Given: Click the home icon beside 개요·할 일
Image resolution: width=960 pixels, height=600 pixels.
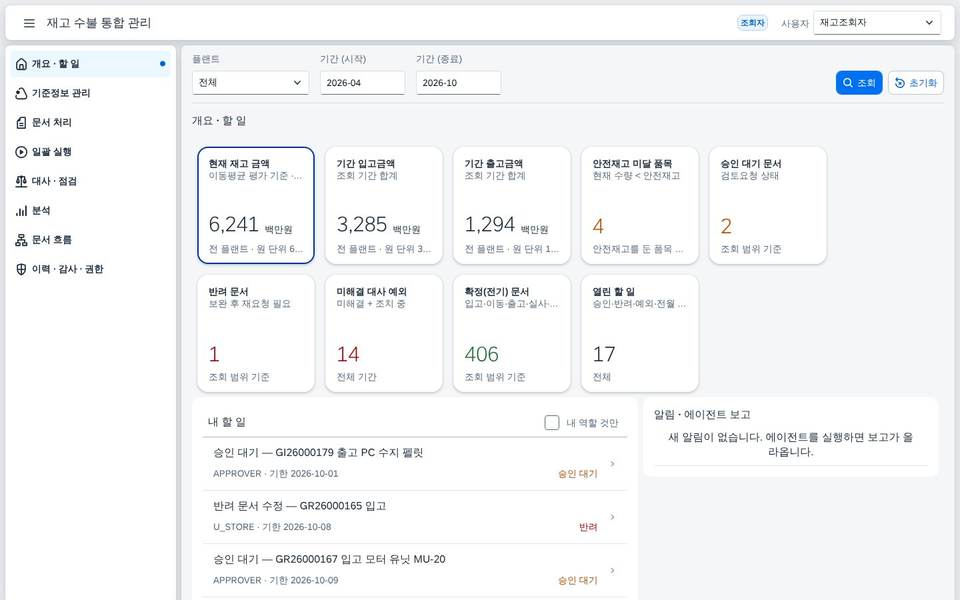Looking at the screenshot, I should point(21,64).
